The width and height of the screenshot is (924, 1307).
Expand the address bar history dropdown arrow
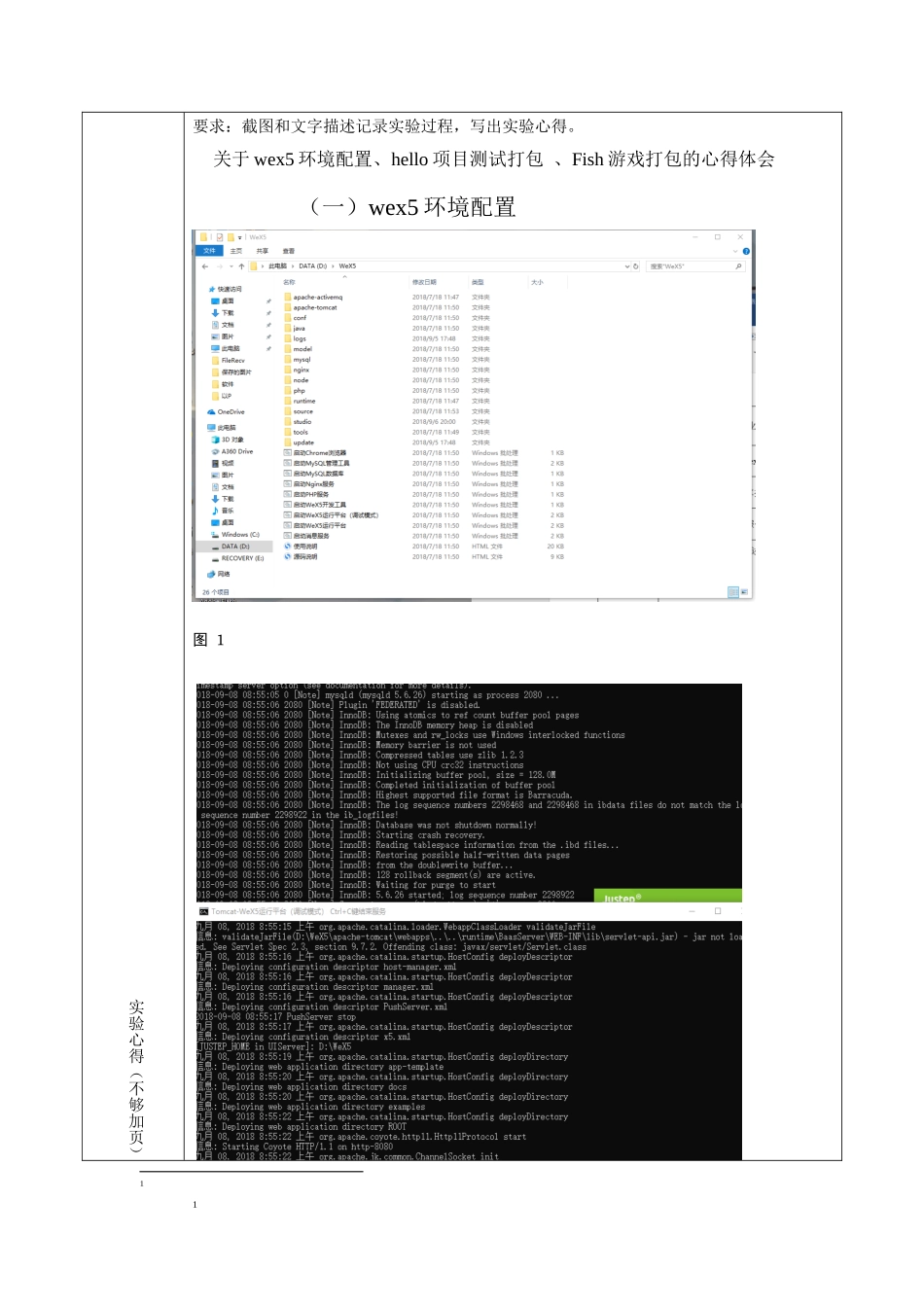[x=626, y=265]
